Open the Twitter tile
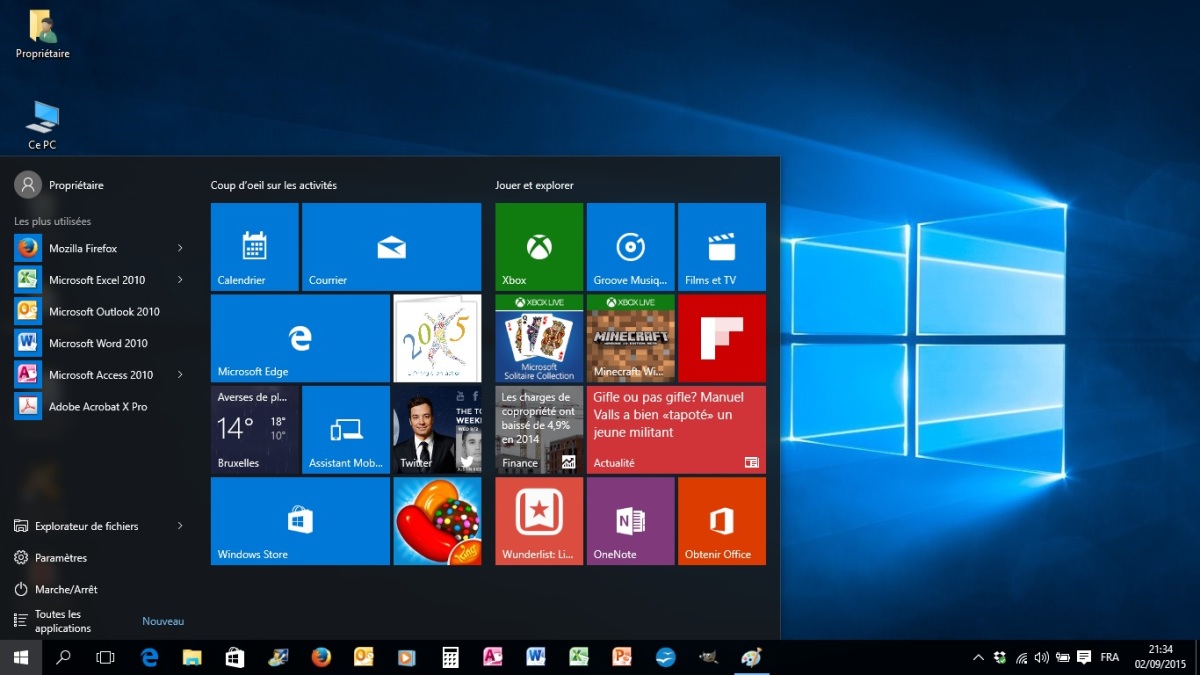 tap(437, 430)
